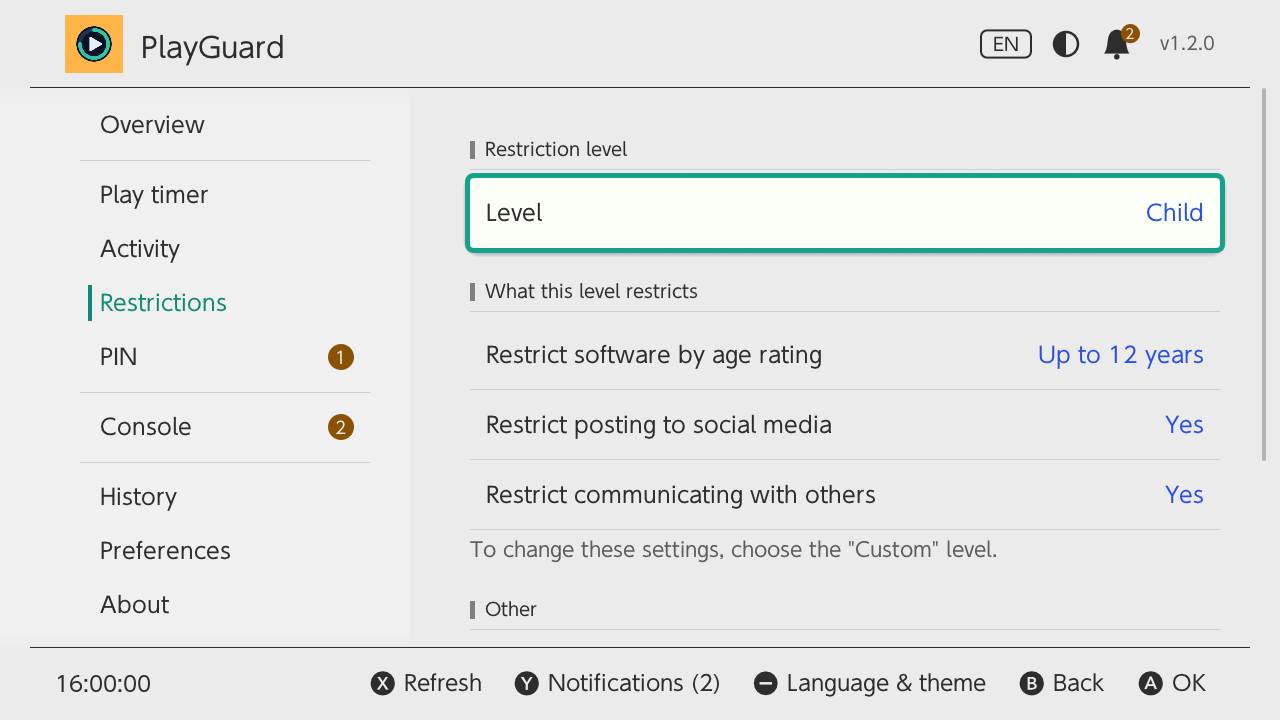Toggle Restrict communicating with others Yes
This screenshot has width=1280, height=720.
(845, 495)
